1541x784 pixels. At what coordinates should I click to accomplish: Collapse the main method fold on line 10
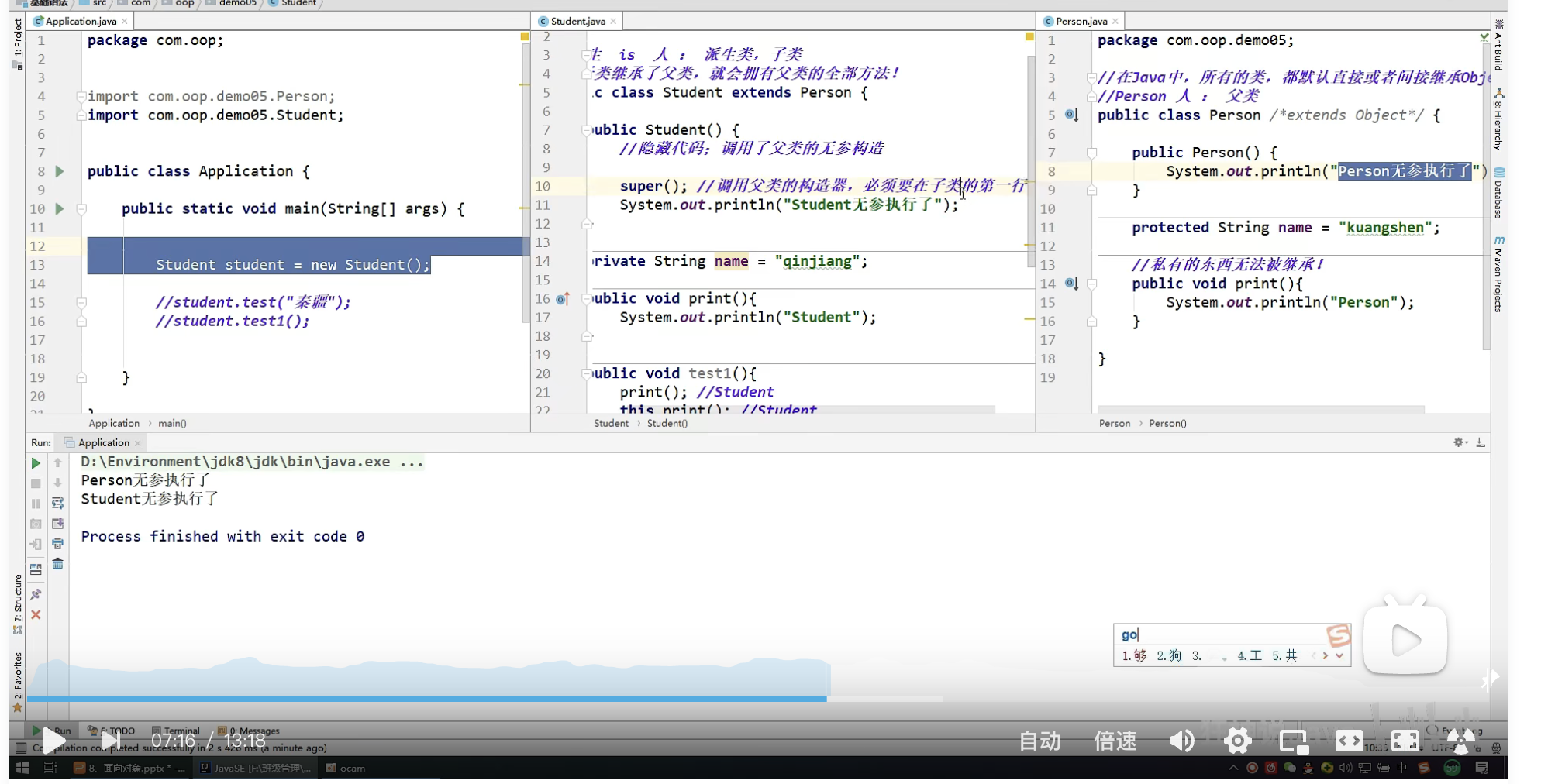[x=81, y=209]
